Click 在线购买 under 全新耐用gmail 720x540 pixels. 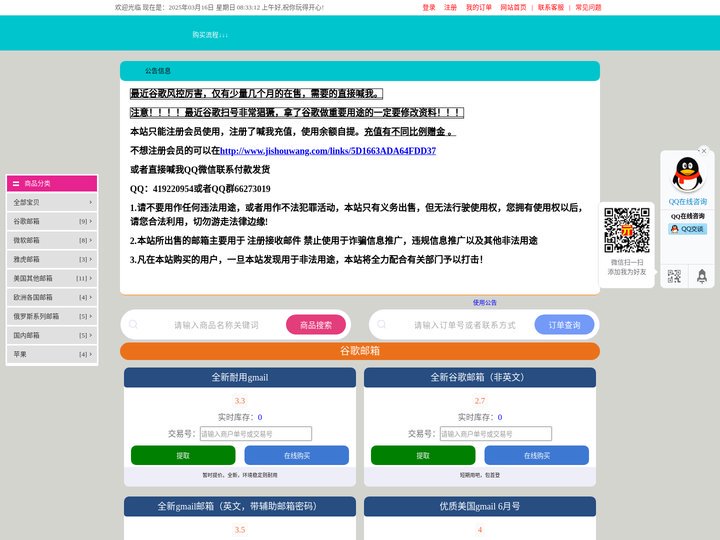(297, 456)
